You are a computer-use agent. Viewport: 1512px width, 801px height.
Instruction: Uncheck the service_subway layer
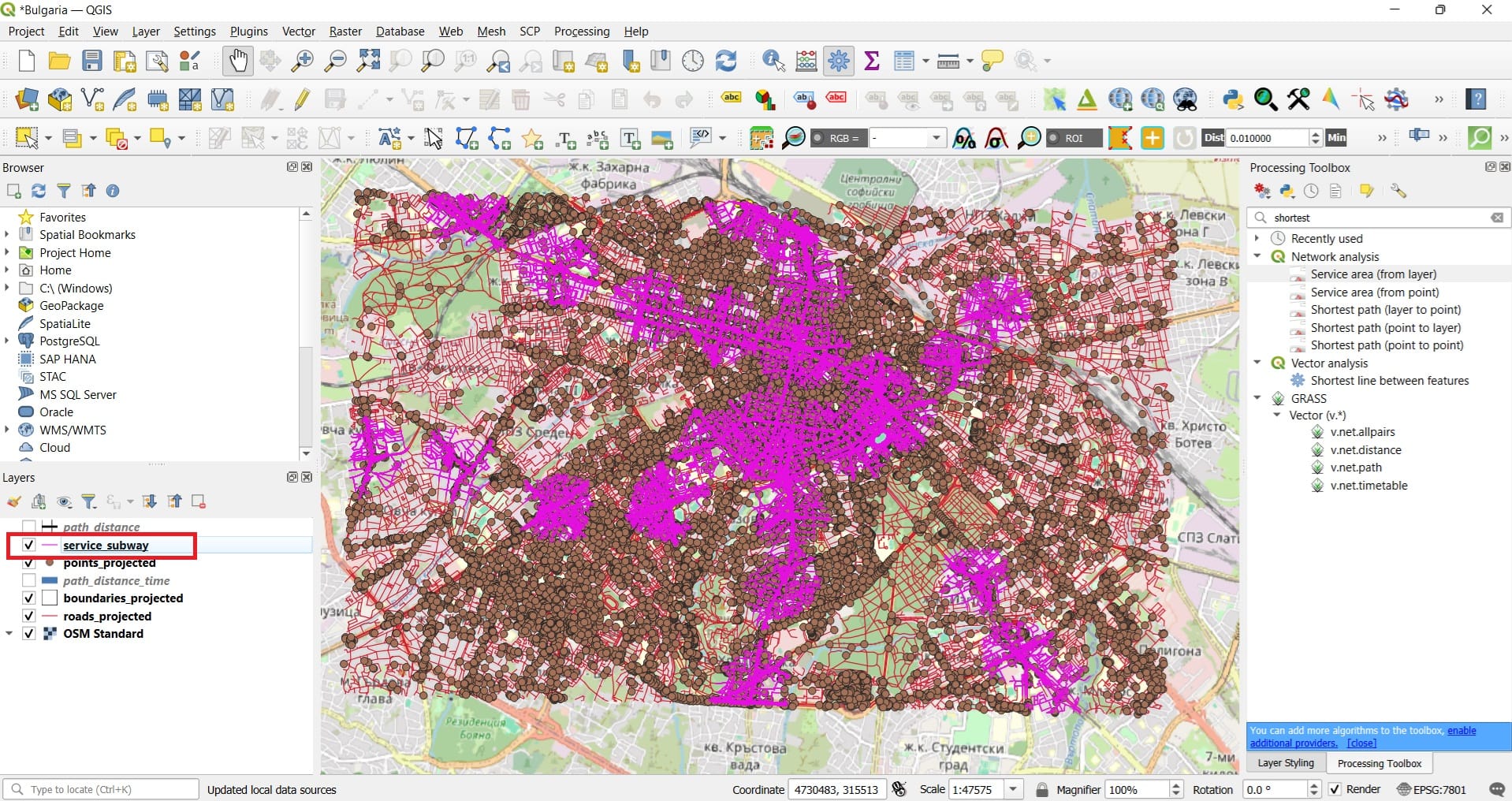(x=29, y=545)
